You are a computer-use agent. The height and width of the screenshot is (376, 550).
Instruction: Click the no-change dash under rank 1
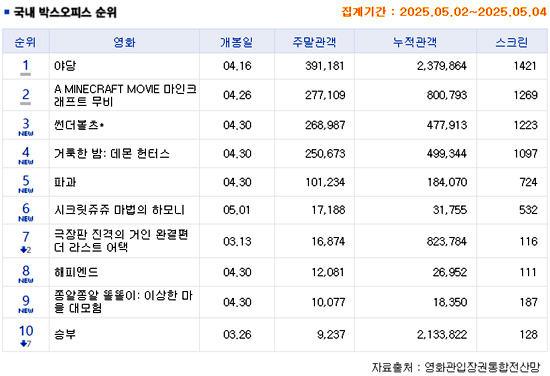pos(26,74)
